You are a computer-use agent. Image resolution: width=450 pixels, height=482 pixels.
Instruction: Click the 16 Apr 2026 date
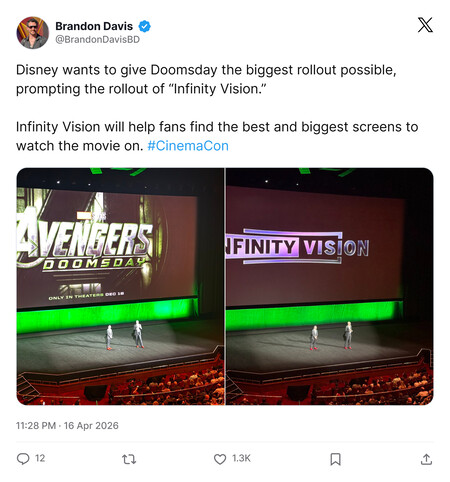(x=91, y=426)
